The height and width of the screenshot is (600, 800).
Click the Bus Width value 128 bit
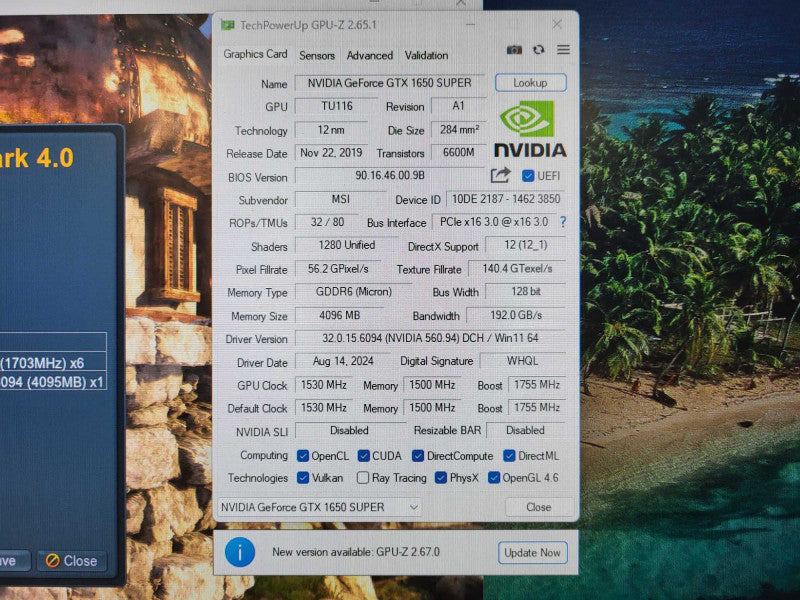(526, 292)
